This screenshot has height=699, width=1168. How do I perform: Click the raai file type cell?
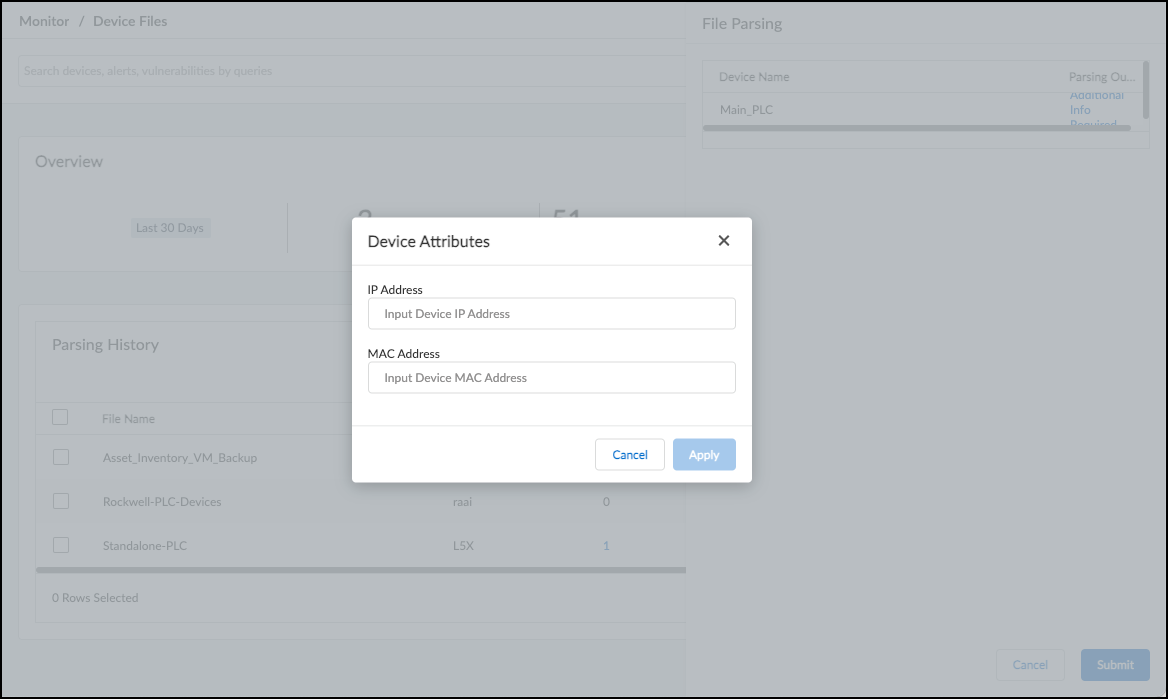(x=463, y=502)
